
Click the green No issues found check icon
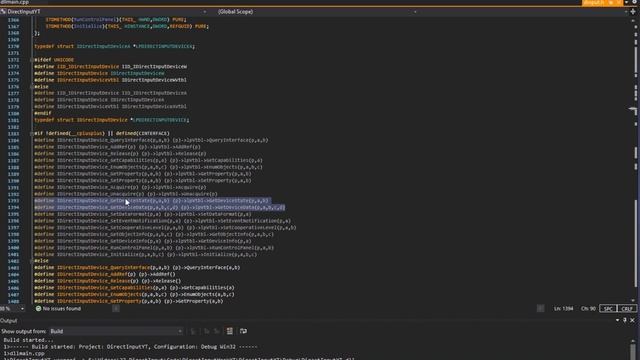click(x=38, y=309)
